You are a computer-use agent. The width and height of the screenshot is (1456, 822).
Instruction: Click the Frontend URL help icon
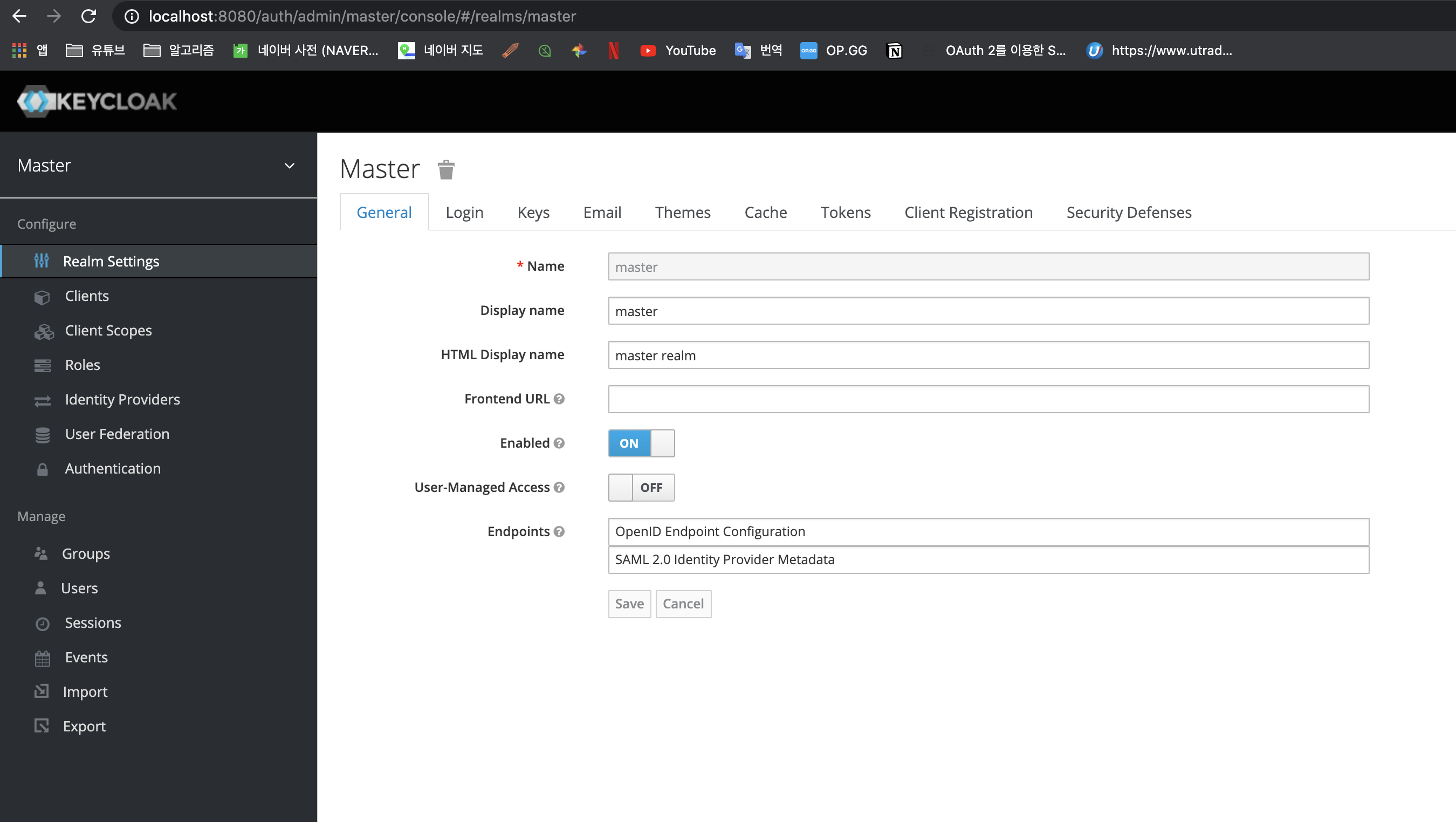pos(559,399)
